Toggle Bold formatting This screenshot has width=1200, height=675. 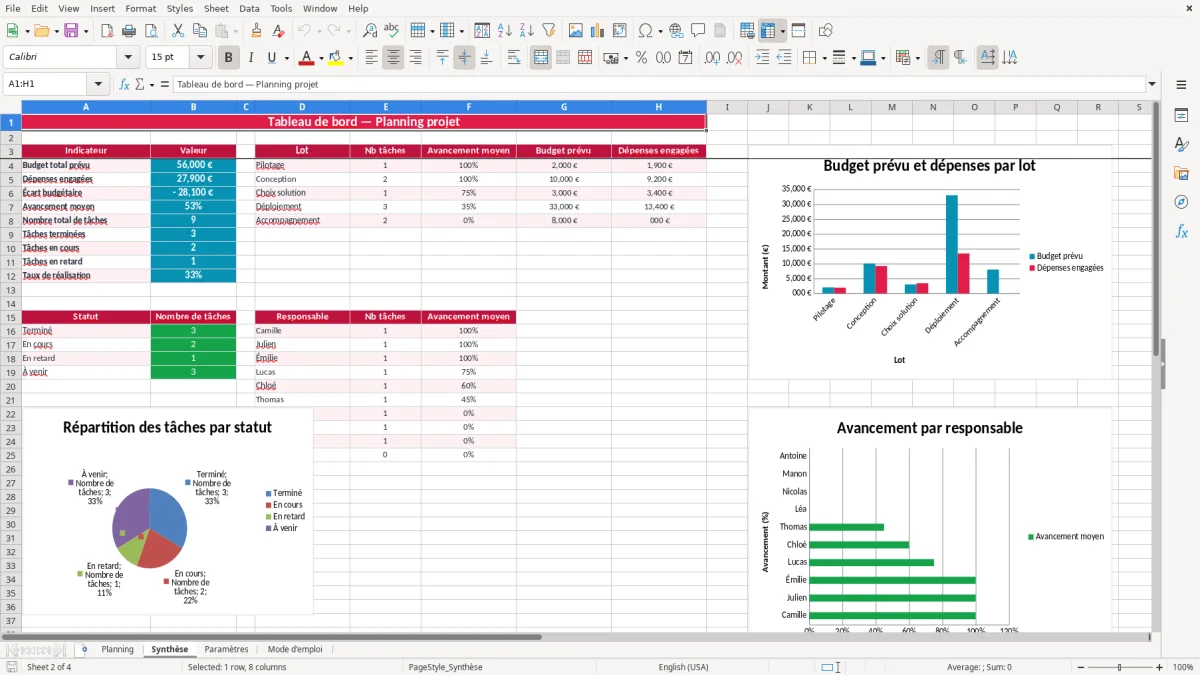pyautogui.click(x=229, y=58)
